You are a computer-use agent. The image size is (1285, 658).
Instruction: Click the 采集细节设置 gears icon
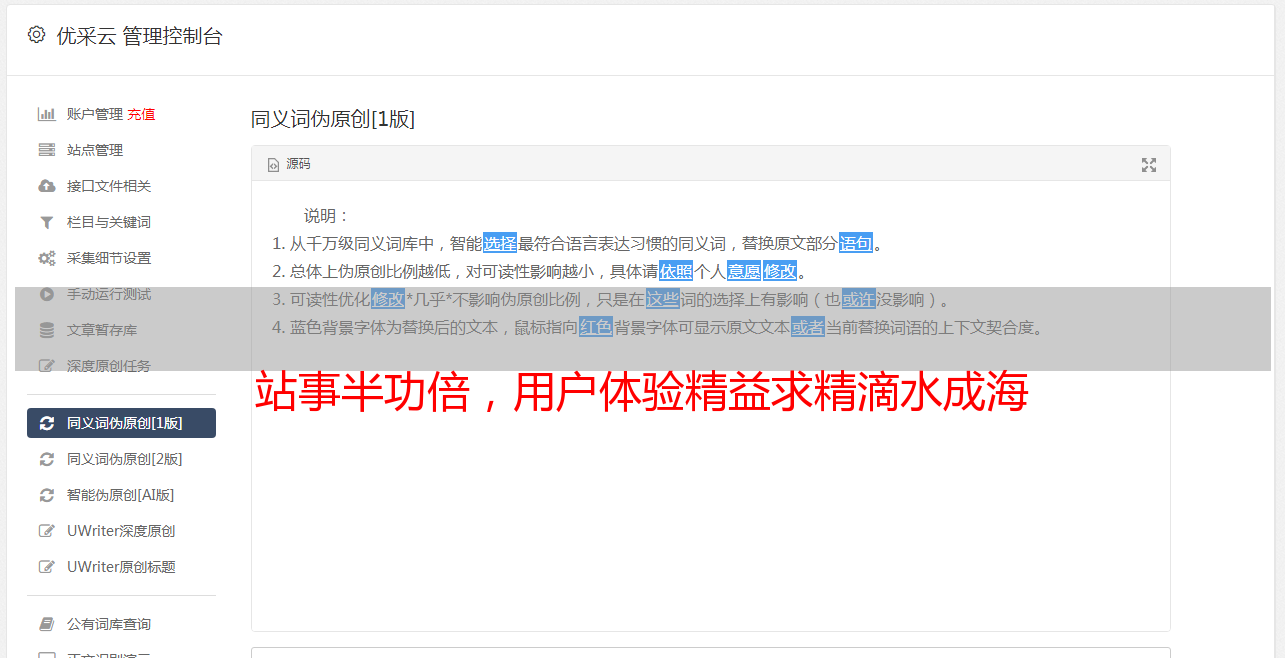pyautogui.click(x=46, y=258)
